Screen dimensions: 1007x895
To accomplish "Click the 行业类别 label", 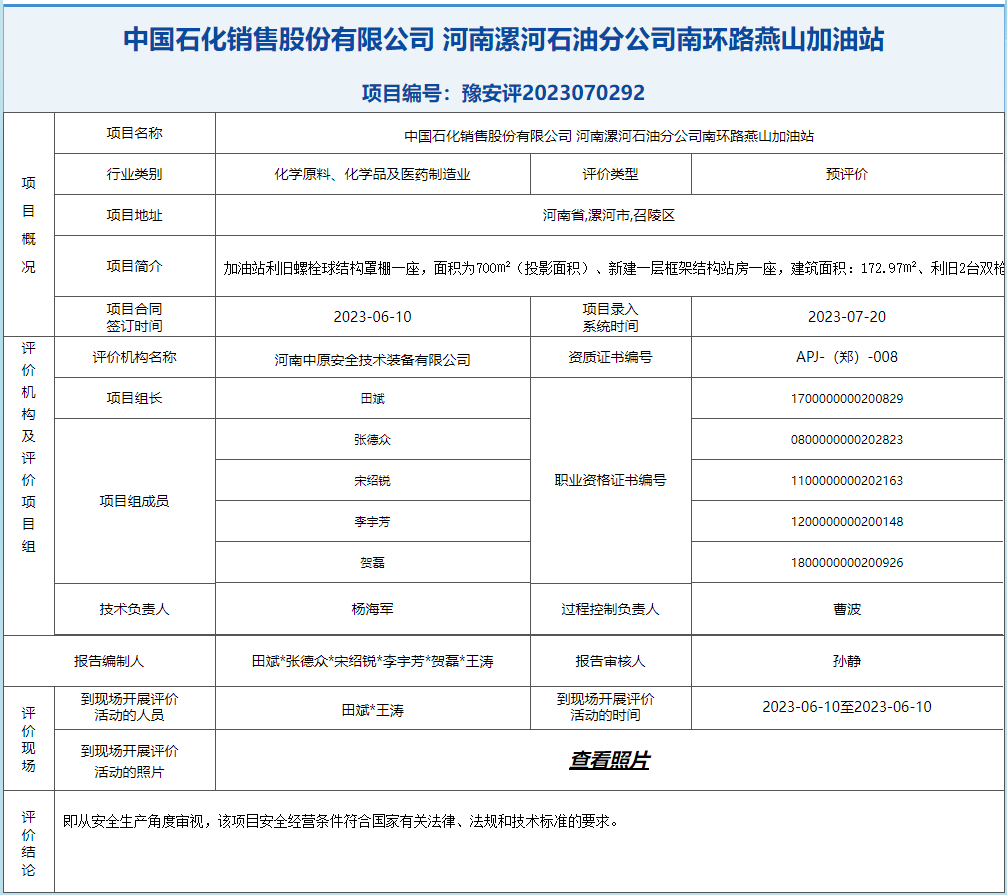I will point(134,174).
